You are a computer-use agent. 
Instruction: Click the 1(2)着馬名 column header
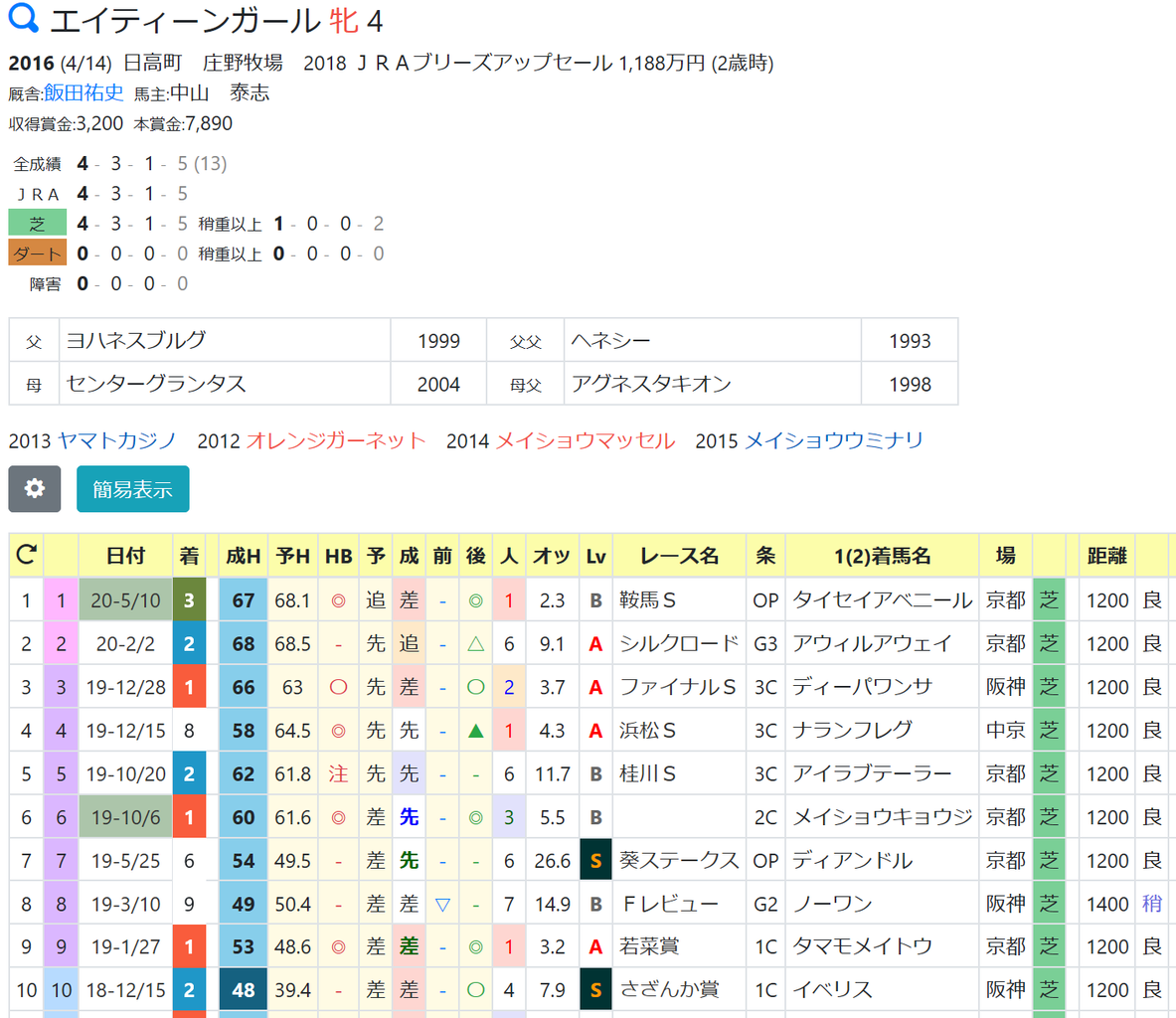[x=882, y=556]
